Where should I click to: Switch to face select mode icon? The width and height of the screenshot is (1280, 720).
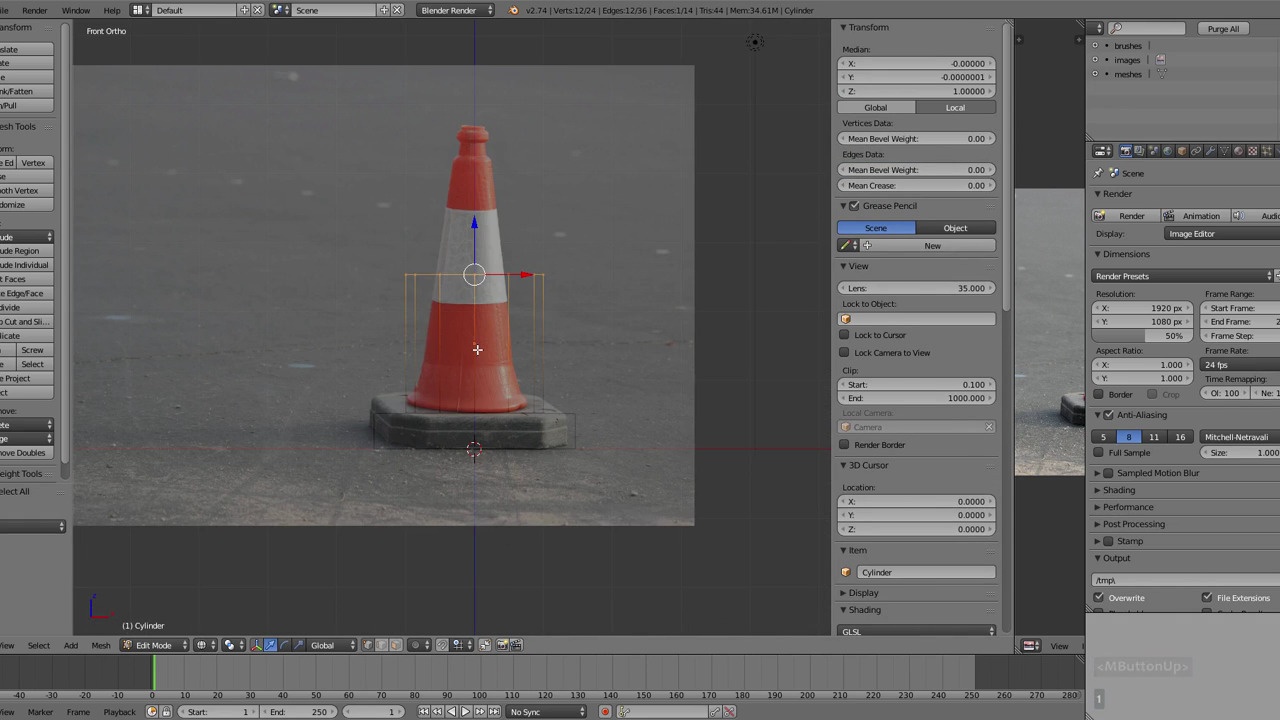point(395,645)
